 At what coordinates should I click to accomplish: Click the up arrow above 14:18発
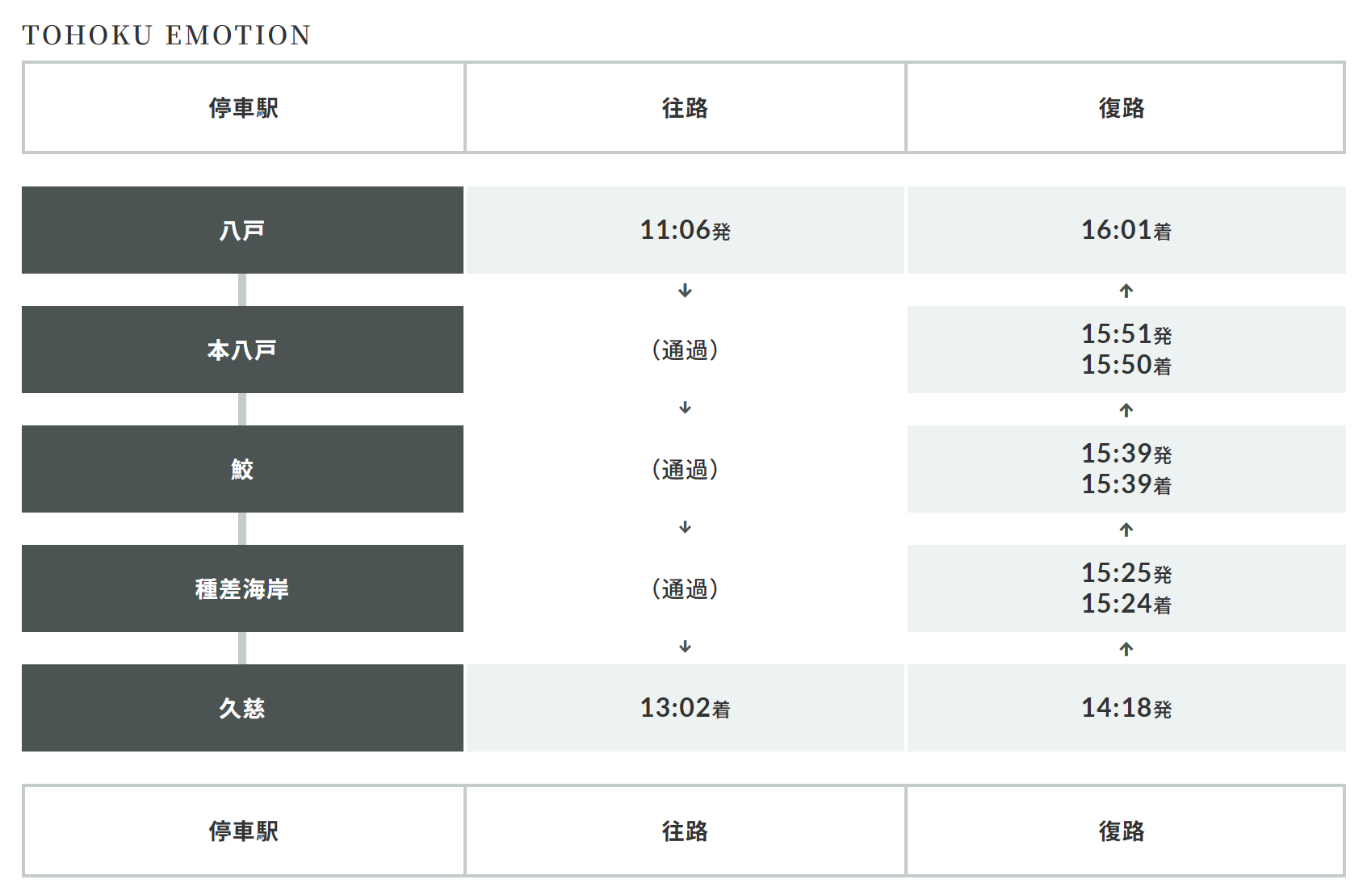[x=1126, y=649]
